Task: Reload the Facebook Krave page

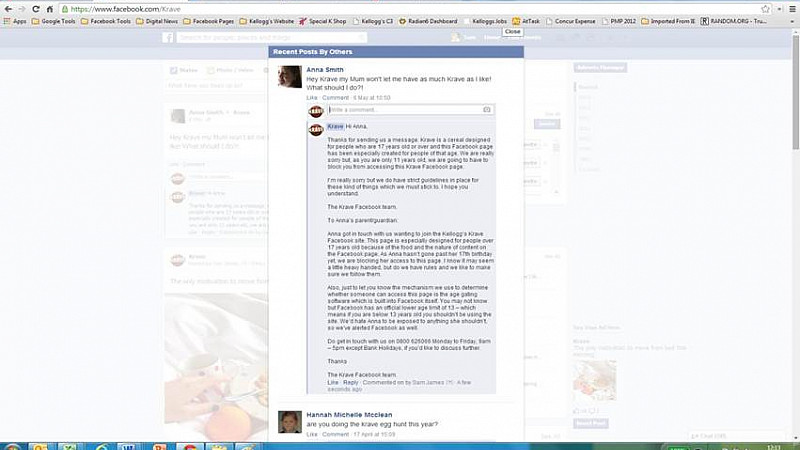Action: tap(36, 9)
